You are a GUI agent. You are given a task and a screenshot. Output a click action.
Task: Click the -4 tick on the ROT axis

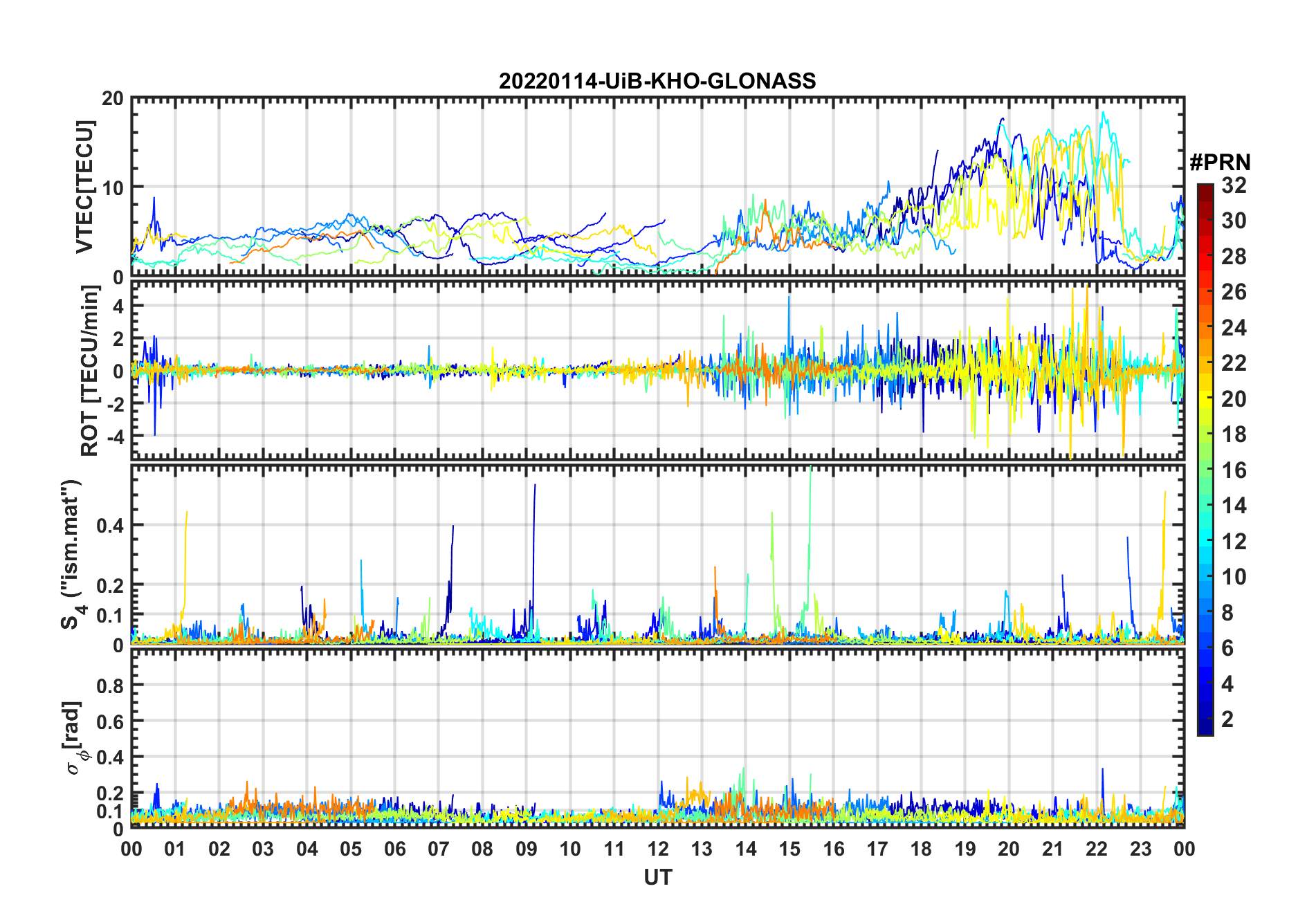pos(115,437)
